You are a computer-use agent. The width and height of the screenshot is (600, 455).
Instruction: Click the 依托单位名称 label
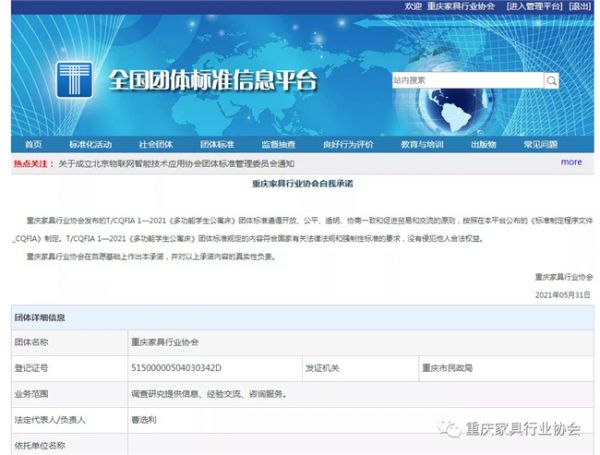coord(40,445)
